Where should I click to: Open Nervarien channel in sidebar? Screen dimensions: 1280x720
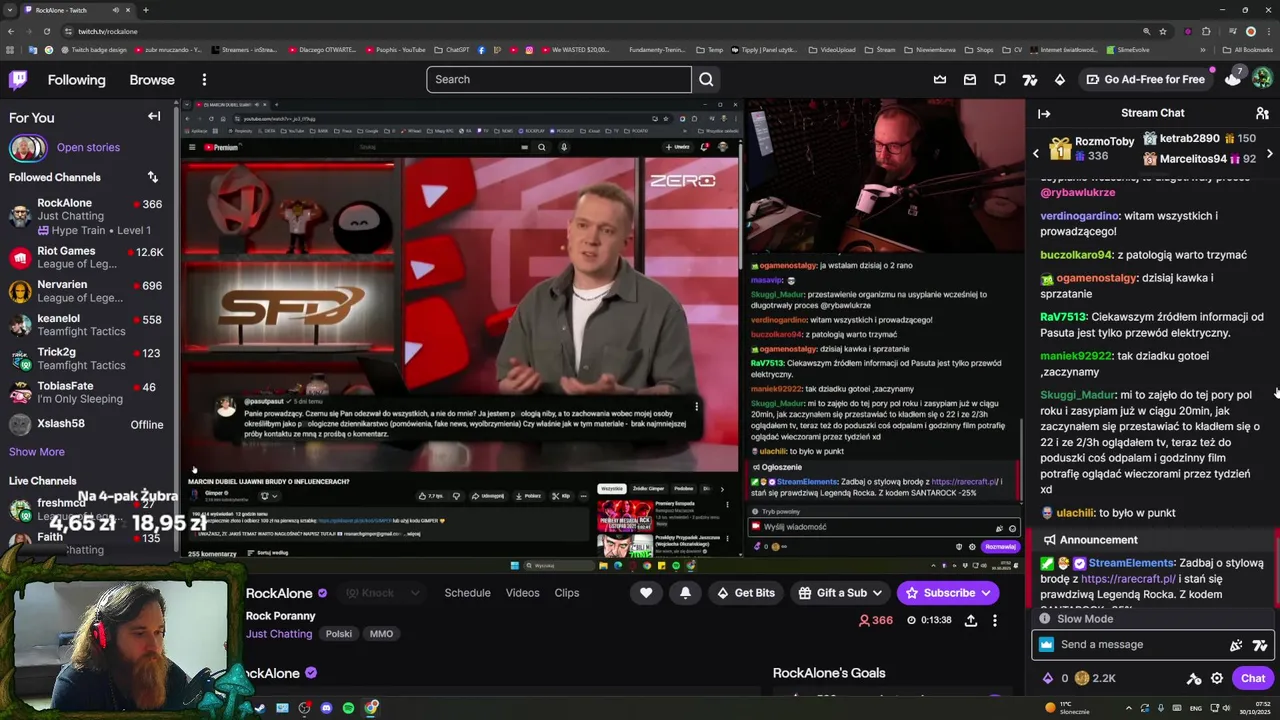pyautogui.click(x=87, y=291)
